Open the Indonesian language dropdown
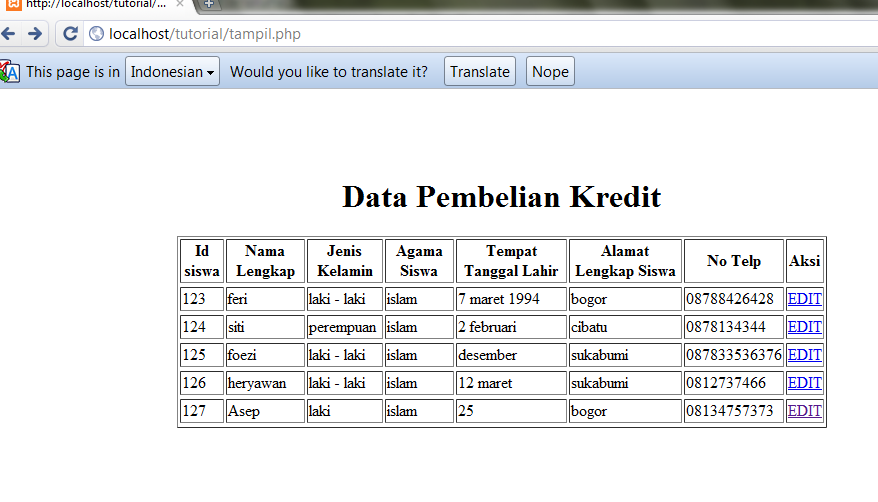878x502 pixels. (x=172, y=72)
